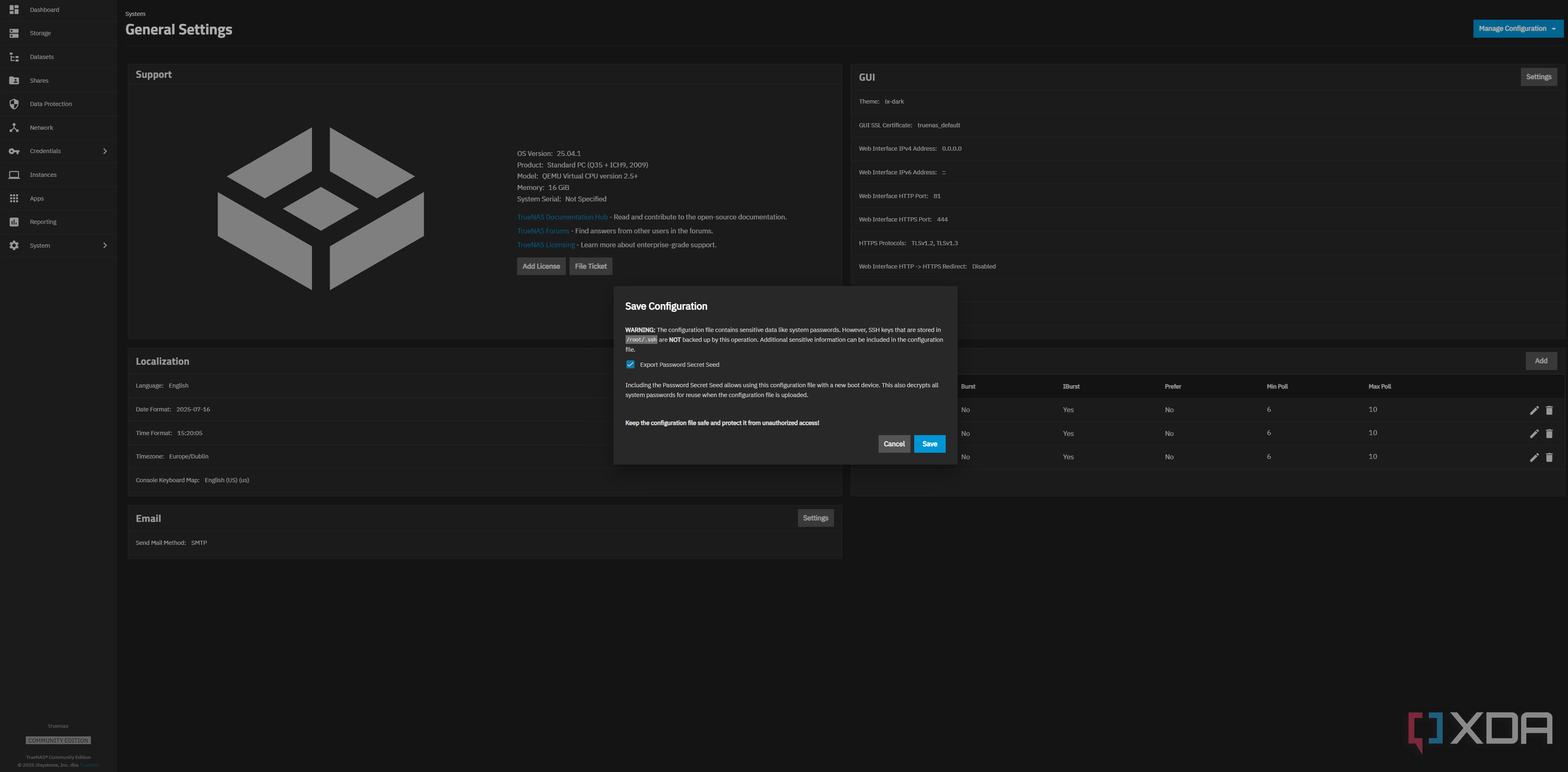
Task: Click the Storage sidebar icon
Action: pyautogui.click(x=14, y=33)
